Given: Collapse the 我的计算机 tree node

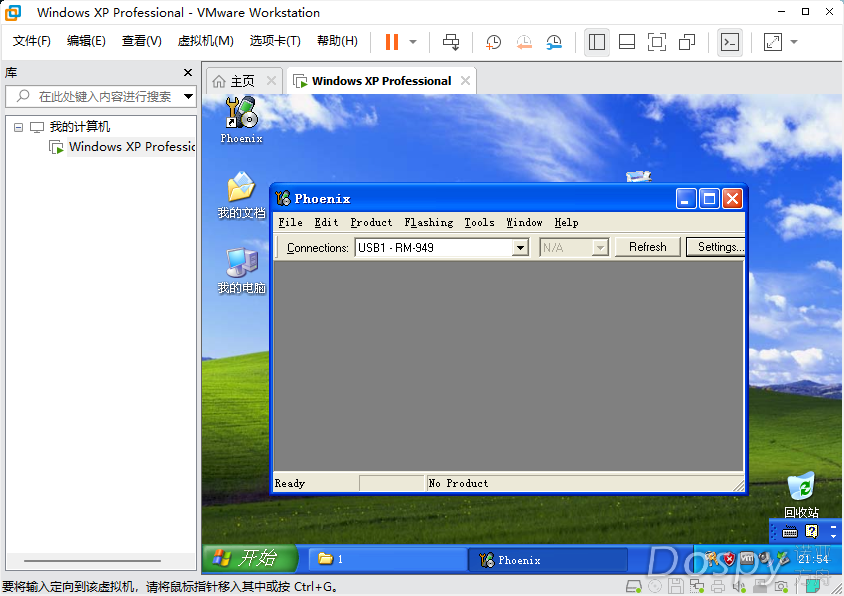Looking at the screenshot, I should point(18,127).
